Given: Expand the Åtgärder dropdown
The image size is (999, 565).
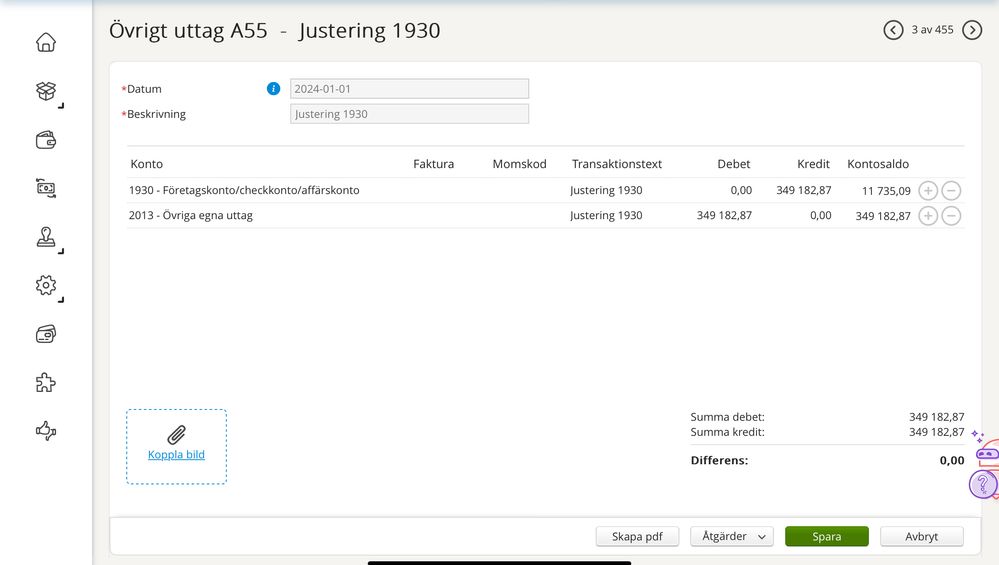Looking at the screenshot, I should coord(731,537).
